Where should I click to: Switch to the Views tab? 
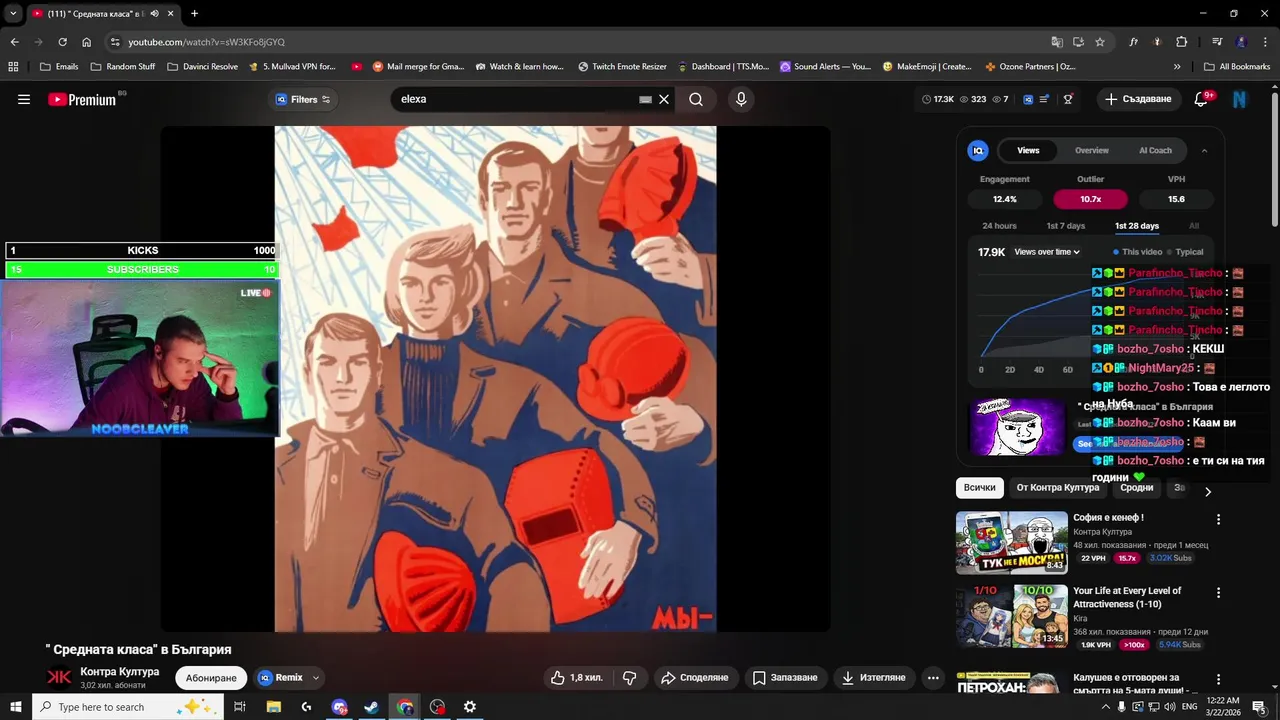point(1028,150)
